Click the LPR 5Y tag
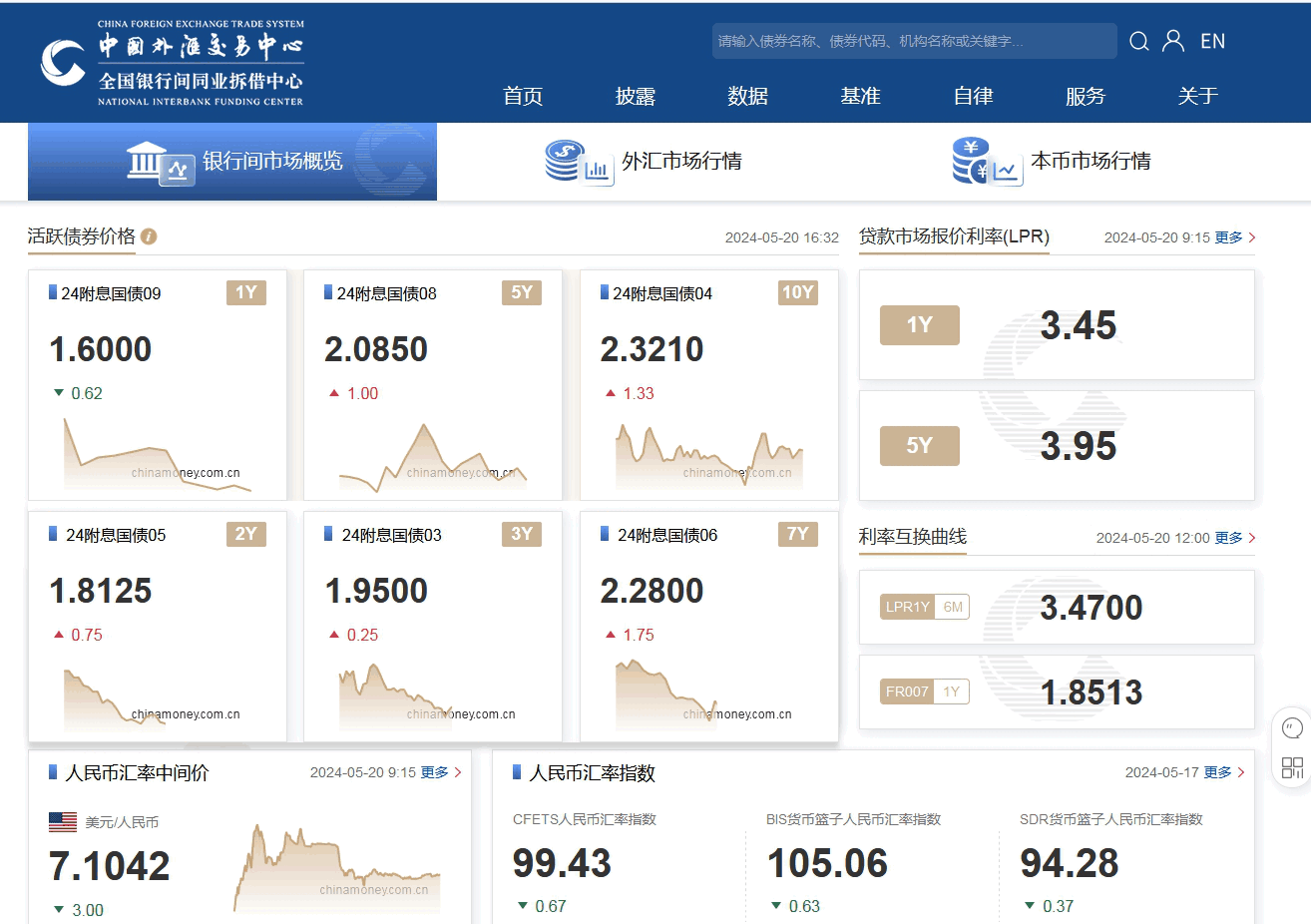This screenshot has height=924, width=1311. (920, 446)
